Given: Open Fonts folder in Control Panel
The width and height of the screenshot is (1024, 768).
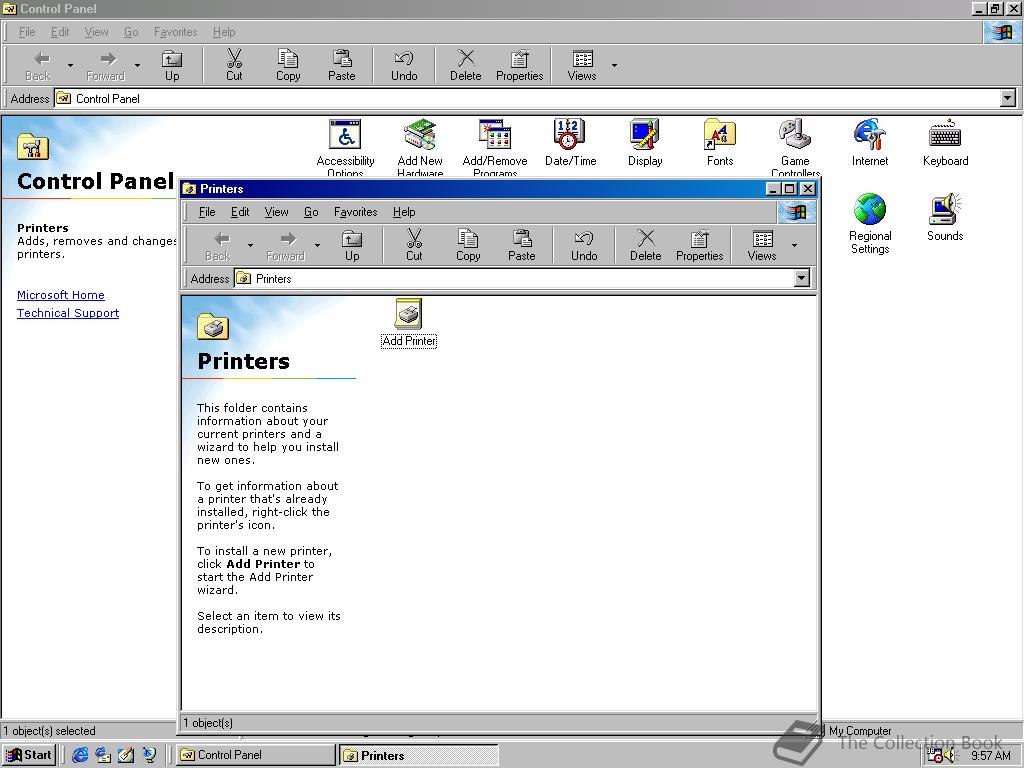Looking at the screenshot, I should pyautogui.click(x=720, y=143).
